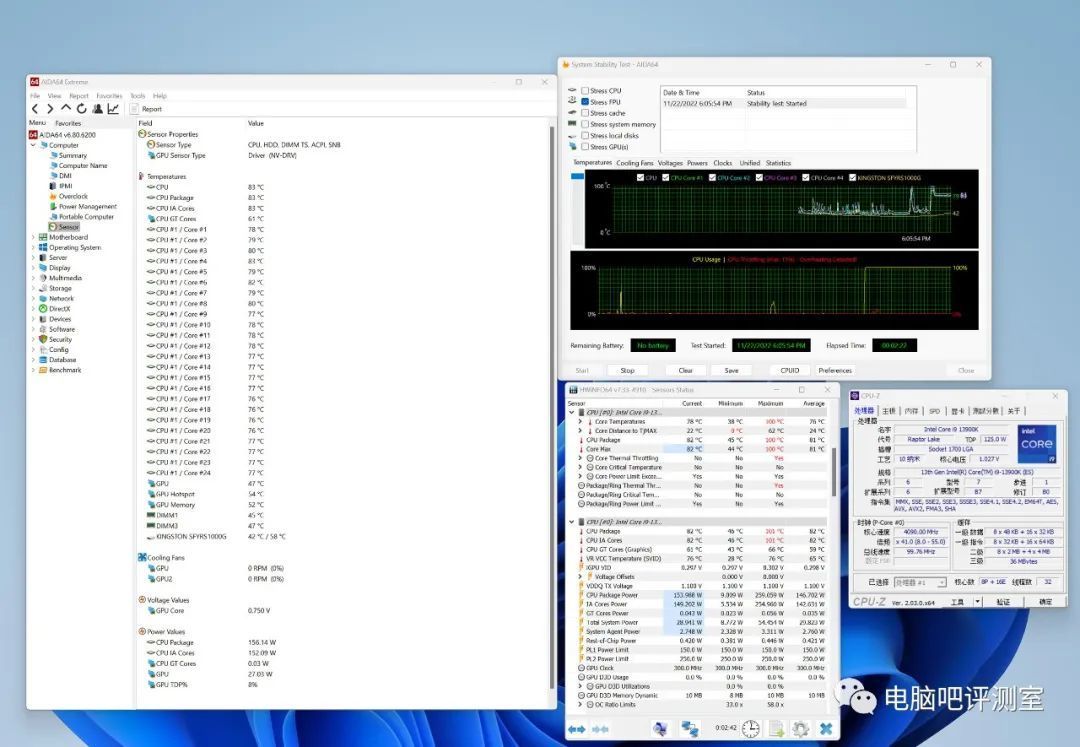Click the Motherboard icon in AIDA64 tree

43,237
